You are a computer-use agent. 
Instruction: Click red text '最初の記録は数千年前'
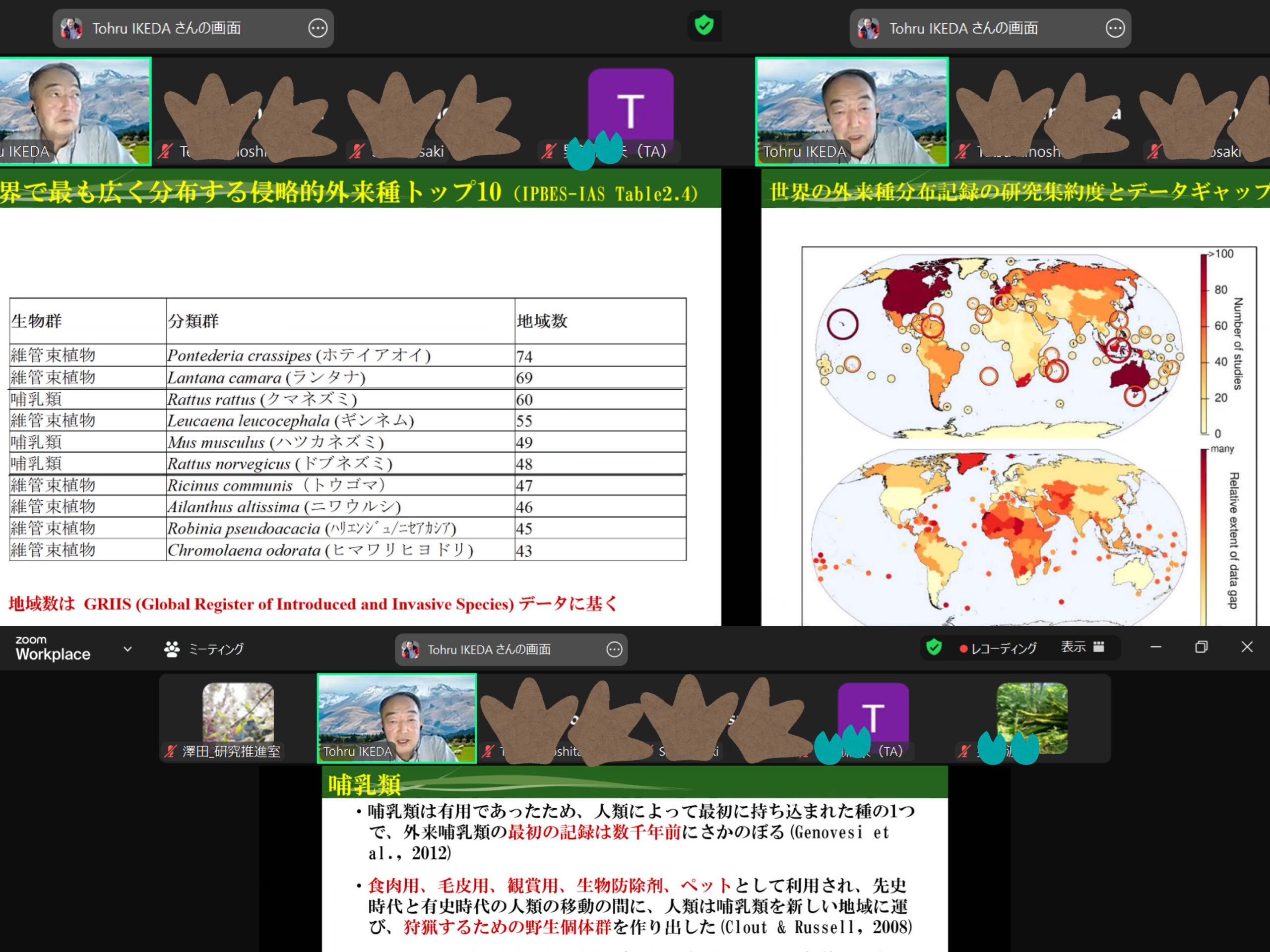(594, 832)
